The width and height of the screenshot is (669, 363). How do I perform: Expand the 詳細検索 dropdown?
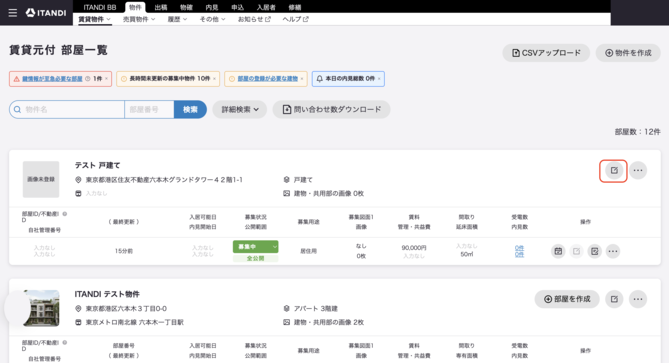(x=240, y=110)
